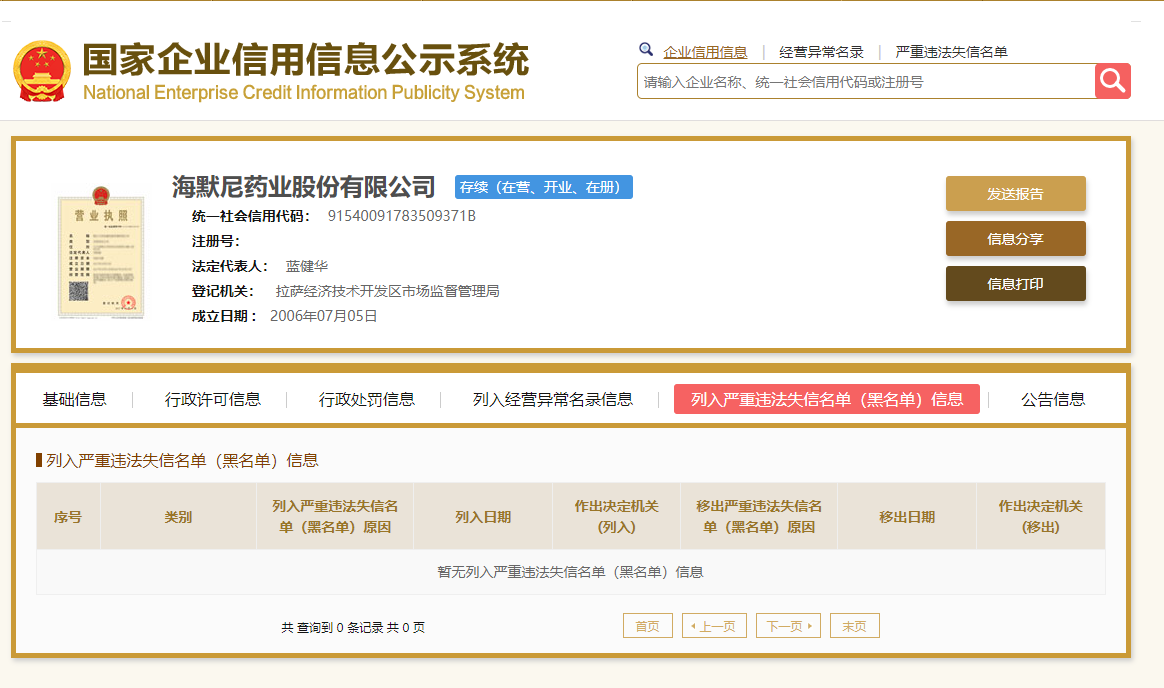This screenshot has height=688, width=1164.
Task: Go to 上一页 previous page button
Action: (x=714, y=626)
